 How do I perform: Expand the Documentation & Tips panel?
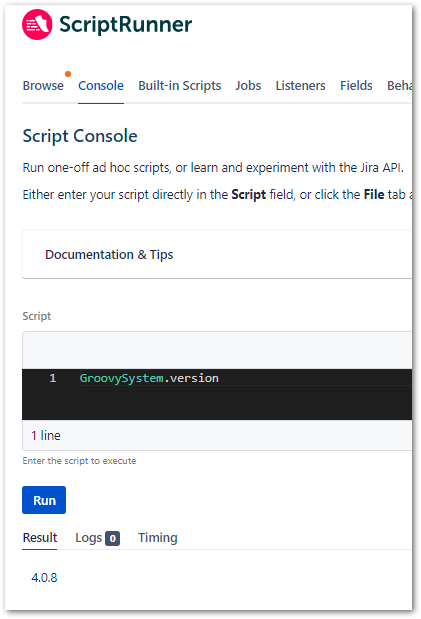click(217, 255)
